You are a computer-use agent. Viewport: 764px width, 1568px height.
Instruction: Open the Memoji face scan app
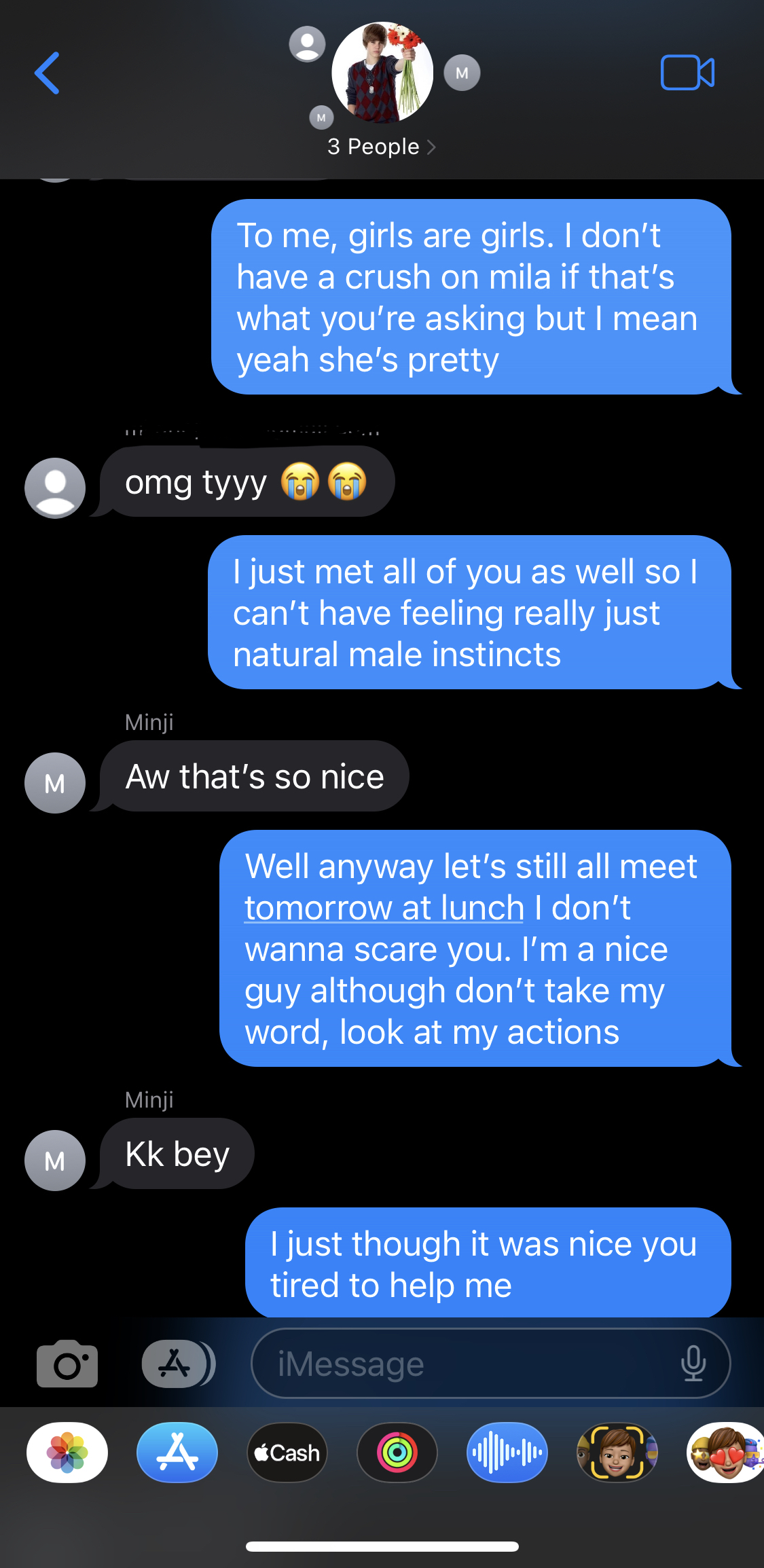pyautogui.click(x=617, y=1453)
